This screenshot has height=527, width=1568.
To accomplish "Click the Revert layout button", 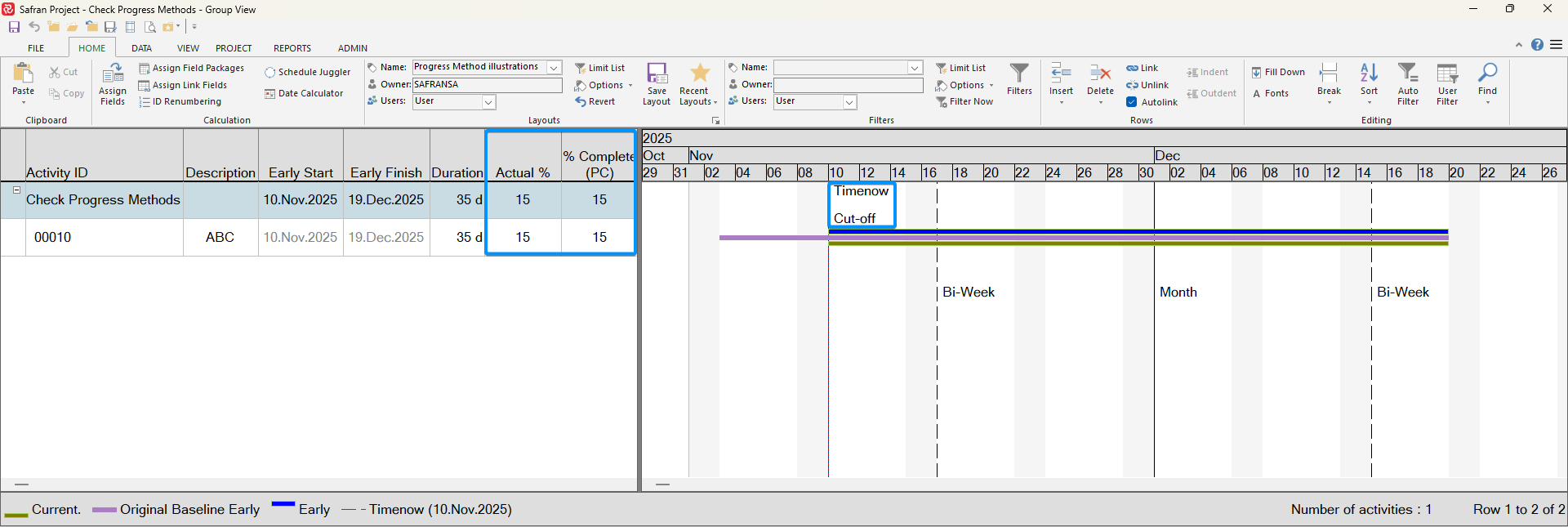I will (x=595, y=102).
